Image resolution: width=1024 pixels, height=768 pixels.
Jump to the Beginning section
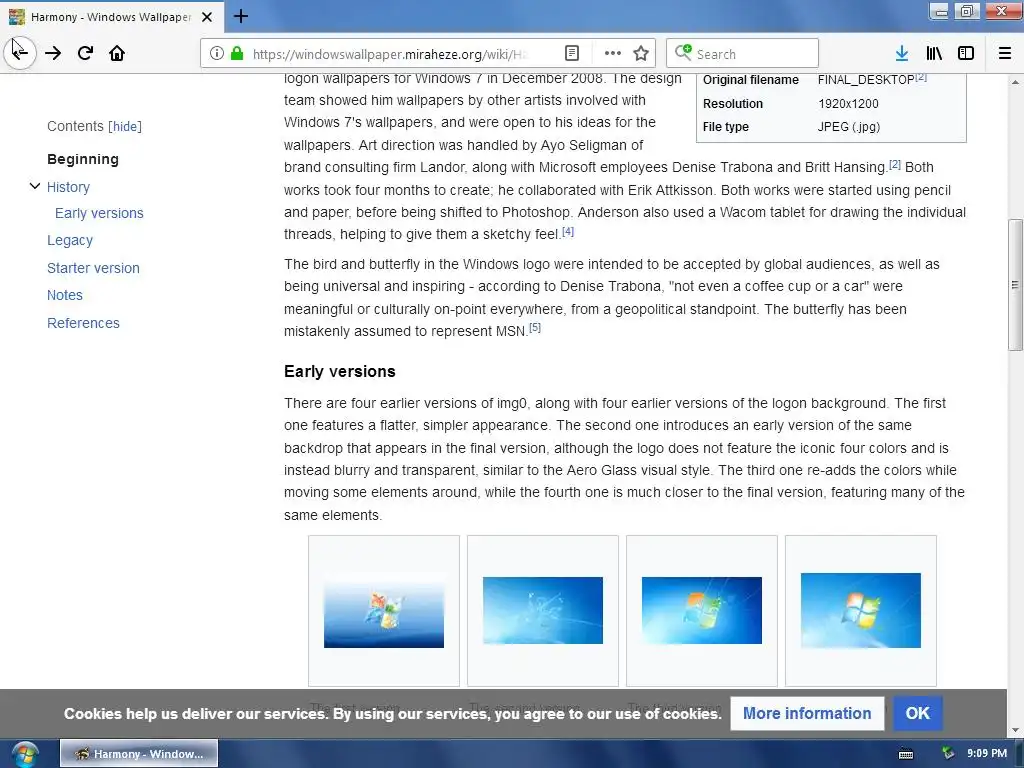click(x=83, y=159)
